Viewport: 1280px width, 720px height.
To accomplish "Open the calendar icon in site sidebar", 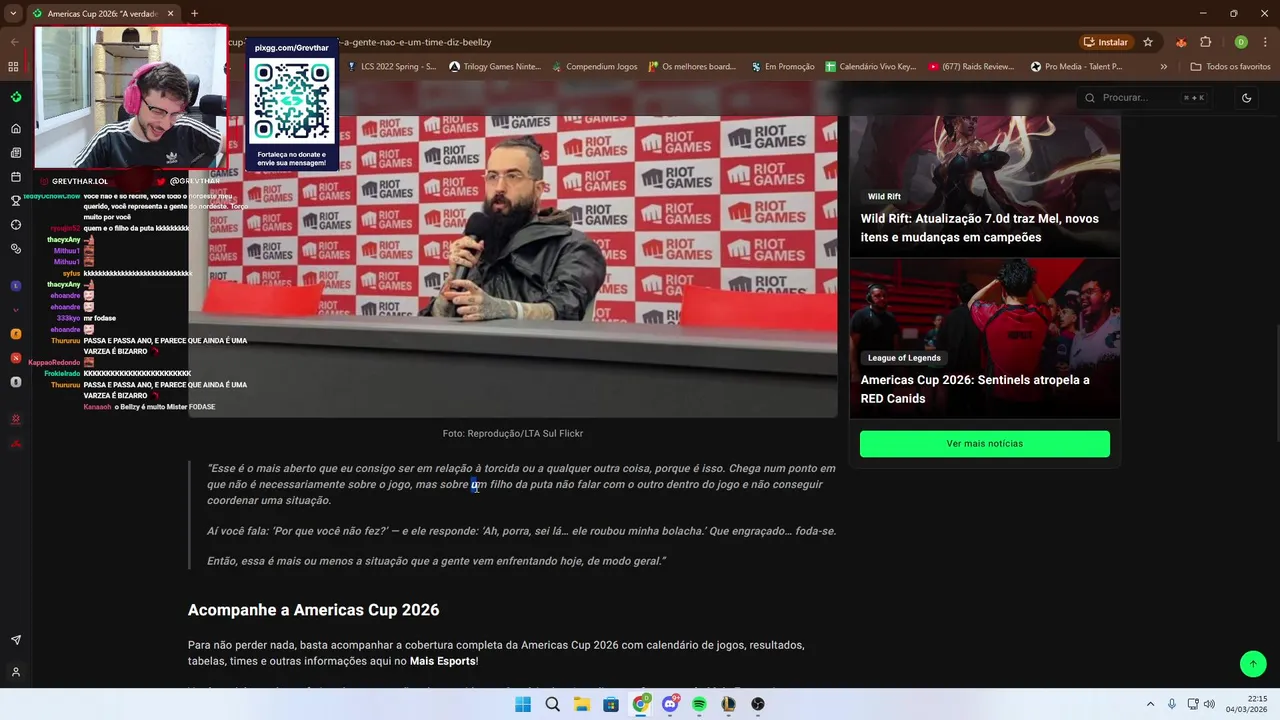I will (x=16, y=177).
